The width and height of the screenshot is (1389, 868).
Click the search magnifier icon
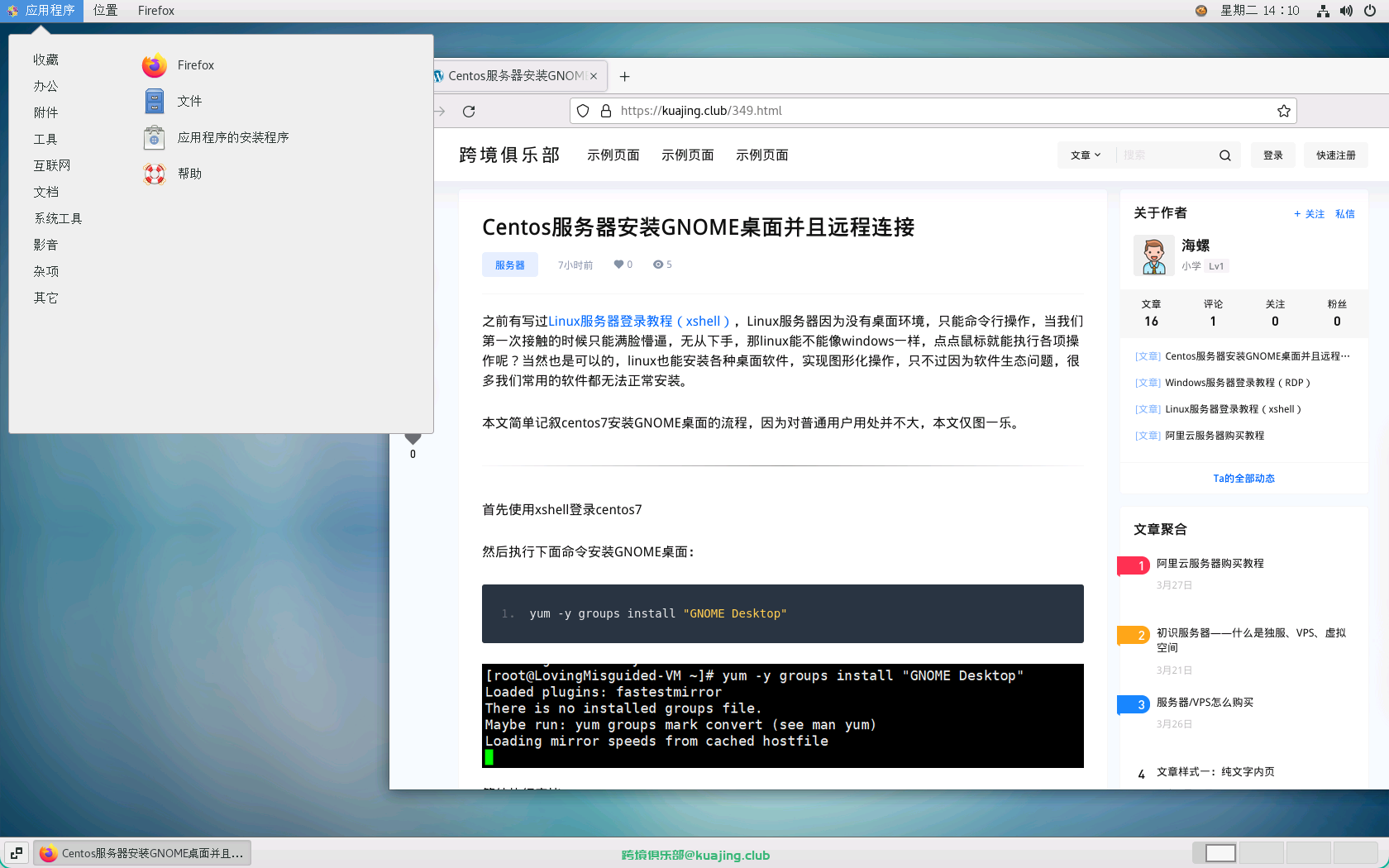pyautogui.click(x=1225, y=155)
